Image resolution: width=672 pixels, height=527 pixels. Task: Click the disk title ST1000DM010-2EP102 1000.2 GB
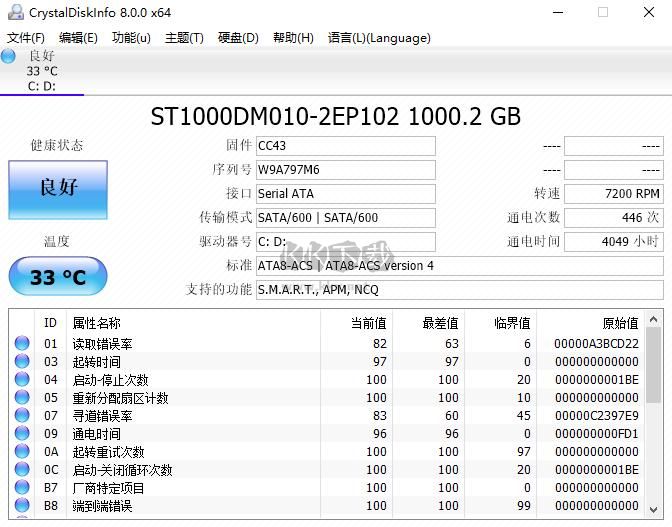click(x=336, y=117)
